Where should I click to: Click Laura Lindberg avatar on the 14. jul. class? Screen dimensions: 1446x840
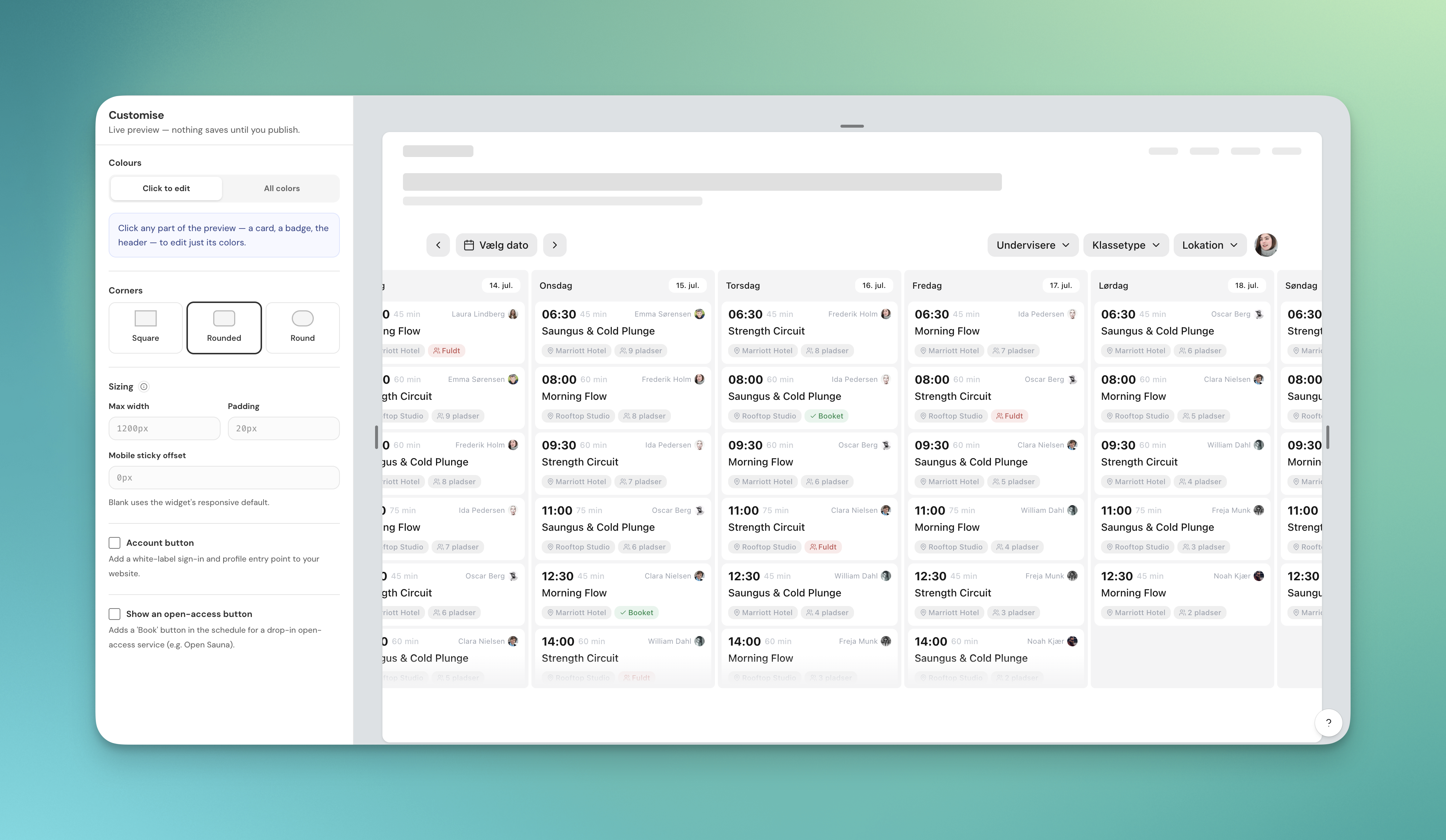[513, 314]
